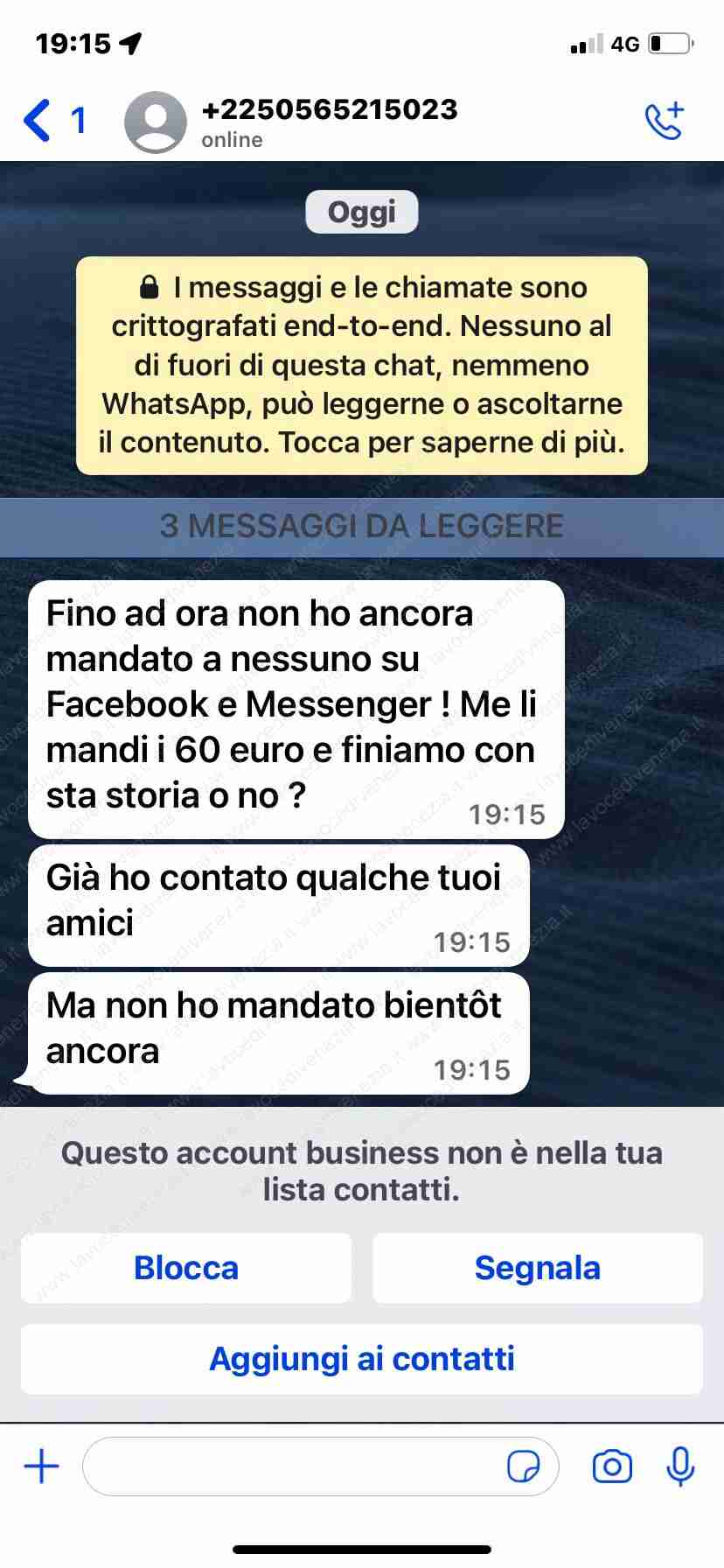
Task: Select the message about 60 euro
Action: [x=296, y=710]
